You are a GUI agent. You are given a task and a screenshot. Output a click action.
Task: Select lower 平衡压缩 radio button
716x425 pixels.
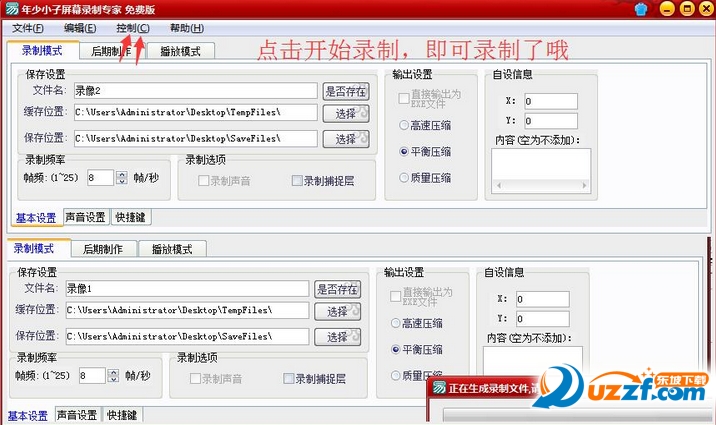point(395,350)
